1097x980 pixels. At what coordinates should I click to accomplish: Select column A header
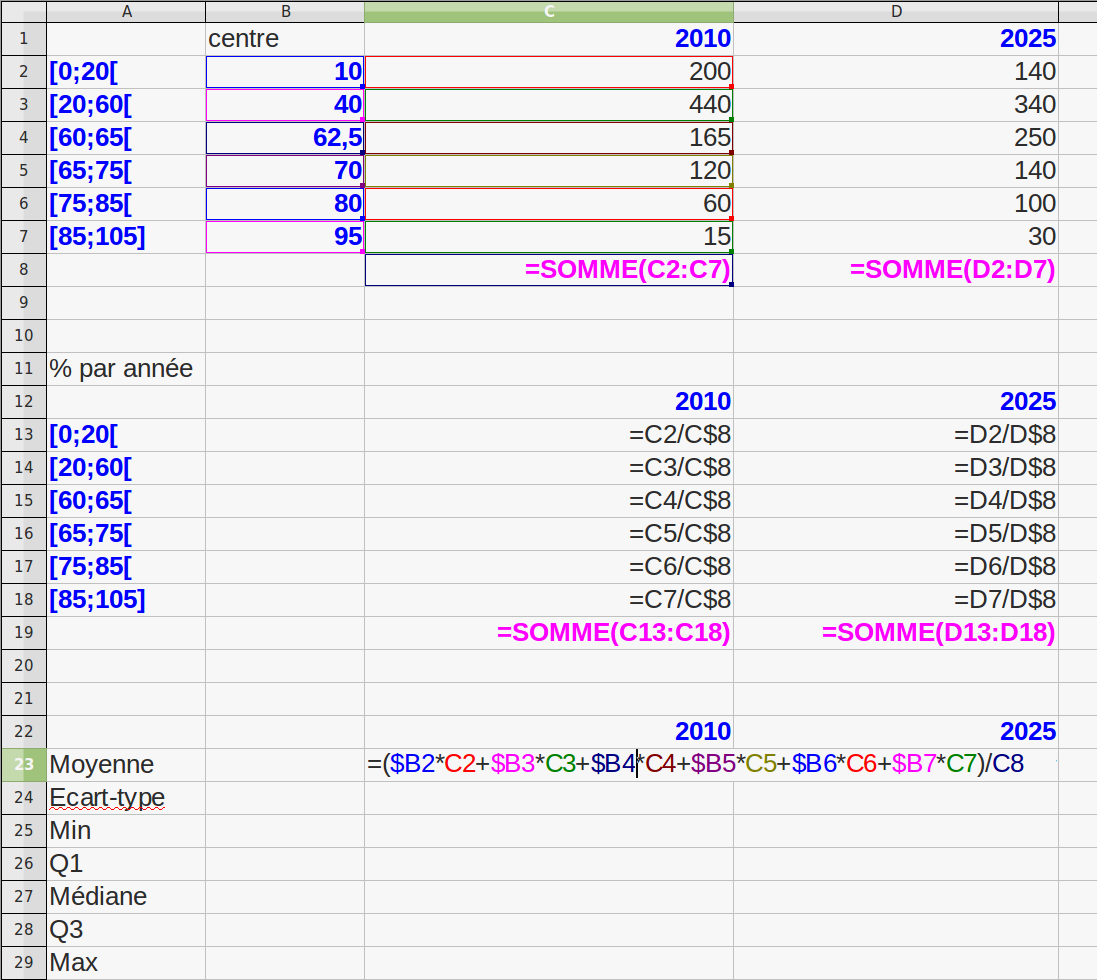pyautogui.click(x=126, y=11)
